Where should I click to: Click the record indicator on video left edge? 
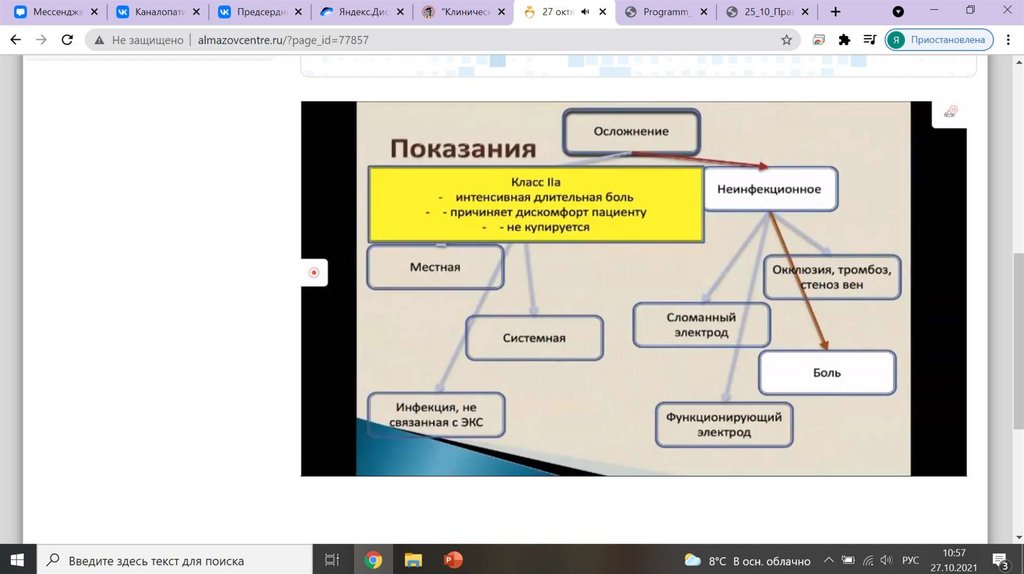coord(314,272)
